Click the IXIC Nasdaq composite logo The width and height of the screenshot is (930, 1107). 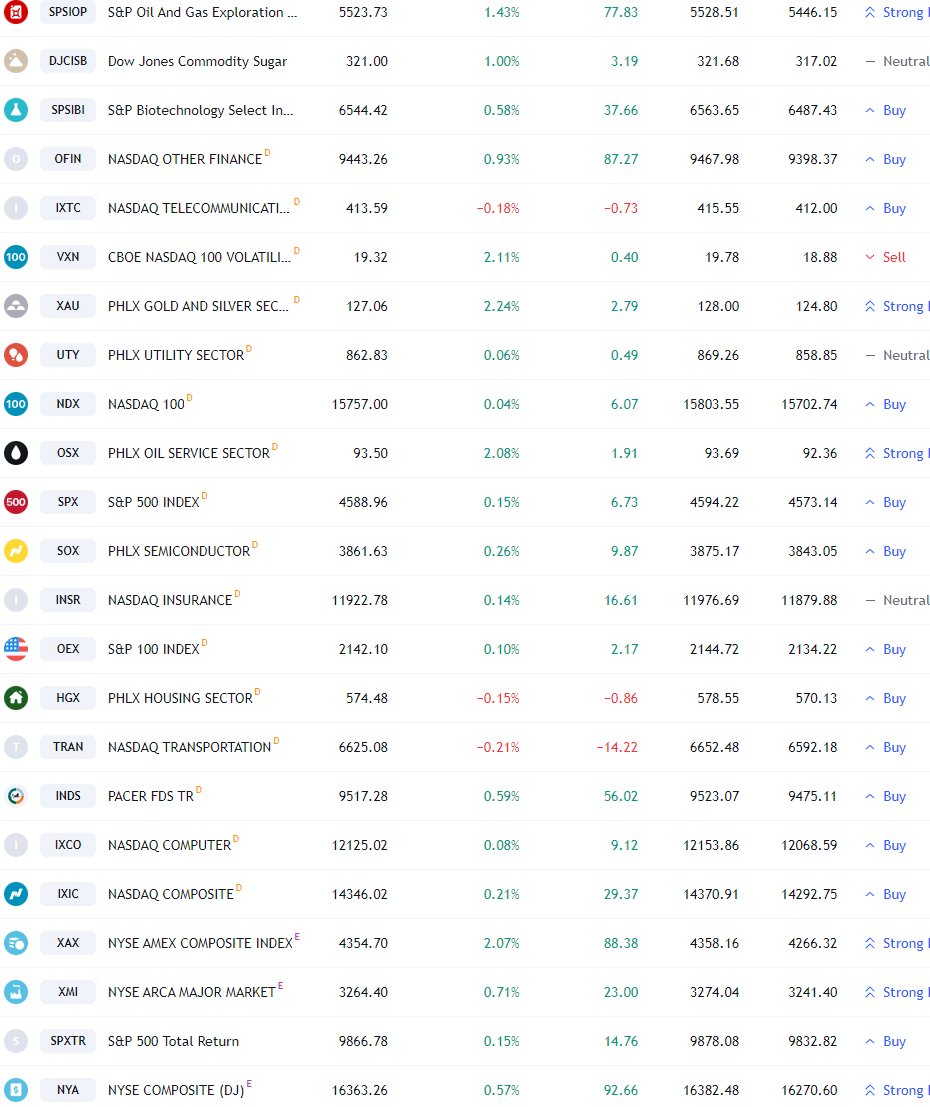(16, 894)
